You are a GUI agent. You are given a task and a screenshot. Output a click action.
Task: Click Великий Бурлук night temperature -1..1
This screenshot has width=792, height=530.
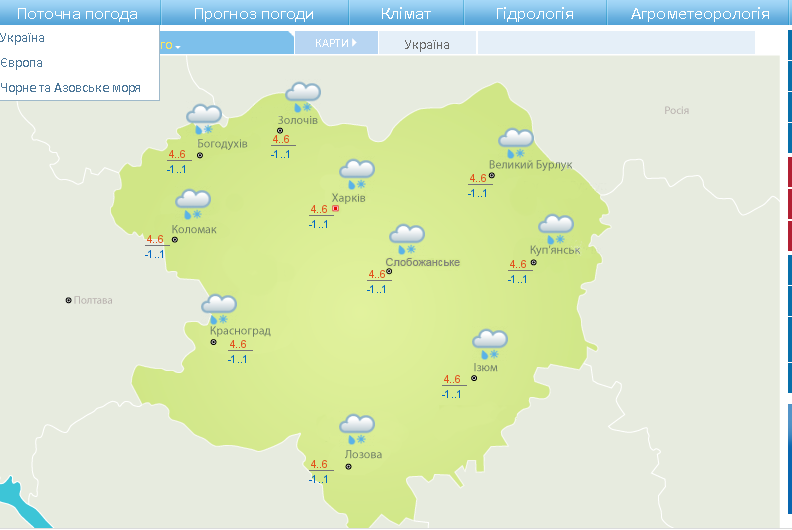click(477, 194)
